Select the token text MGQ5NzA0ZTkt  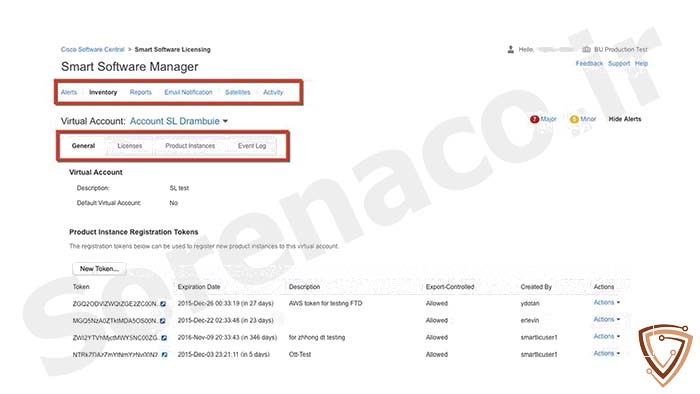pyautogui.click(x=115, y=321)
